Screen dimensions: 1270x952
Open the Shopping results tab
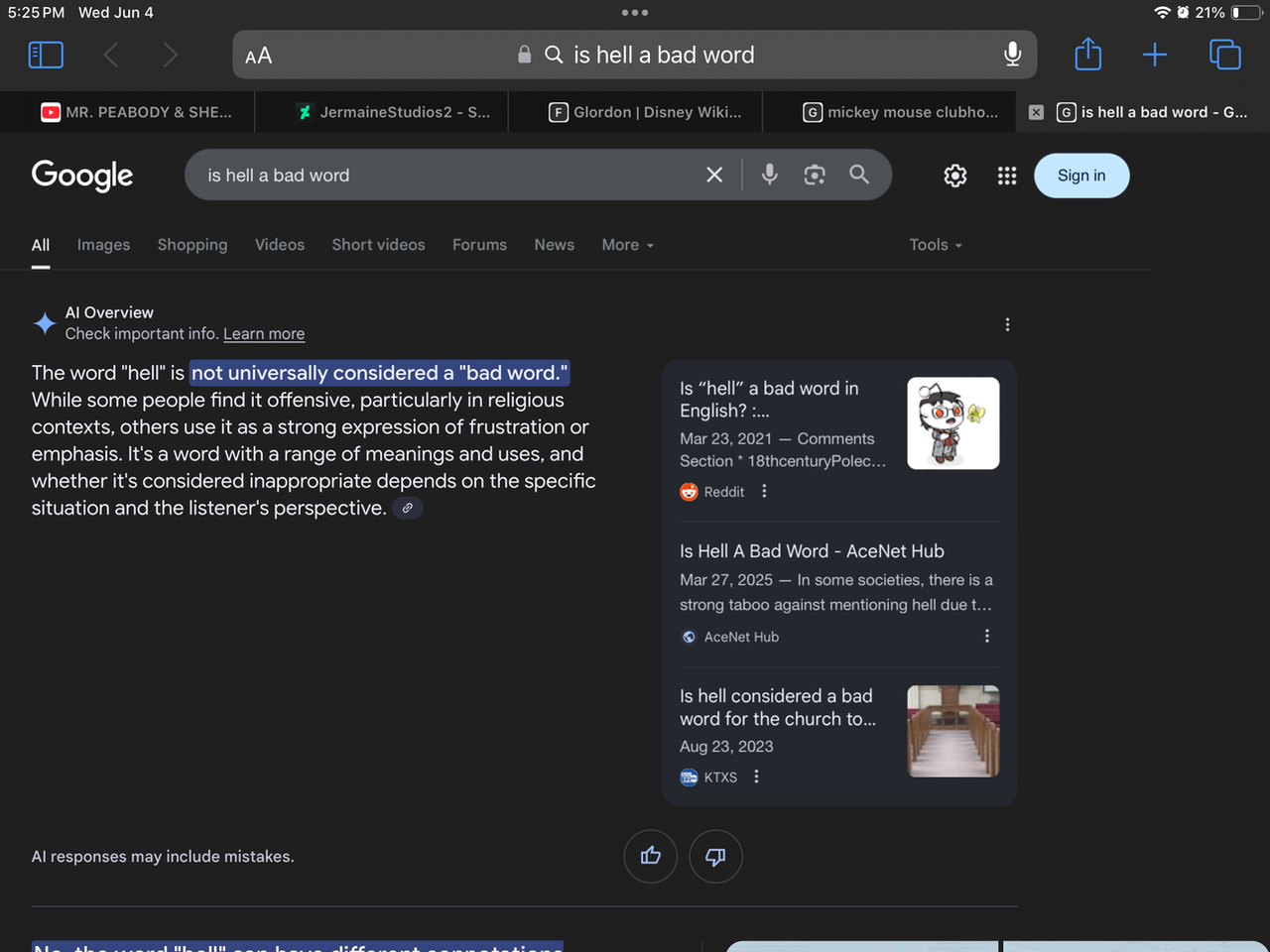pyautogui.click(x=192, y=245)
